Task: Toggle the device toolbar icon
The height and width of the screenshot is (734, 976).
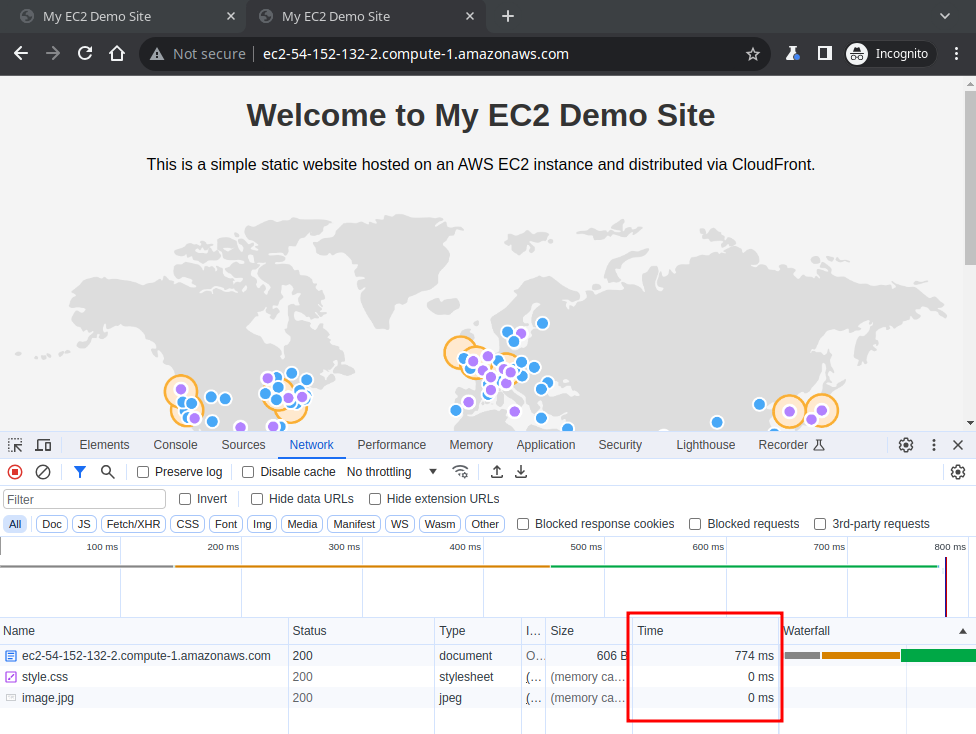Action: (43, 445)
